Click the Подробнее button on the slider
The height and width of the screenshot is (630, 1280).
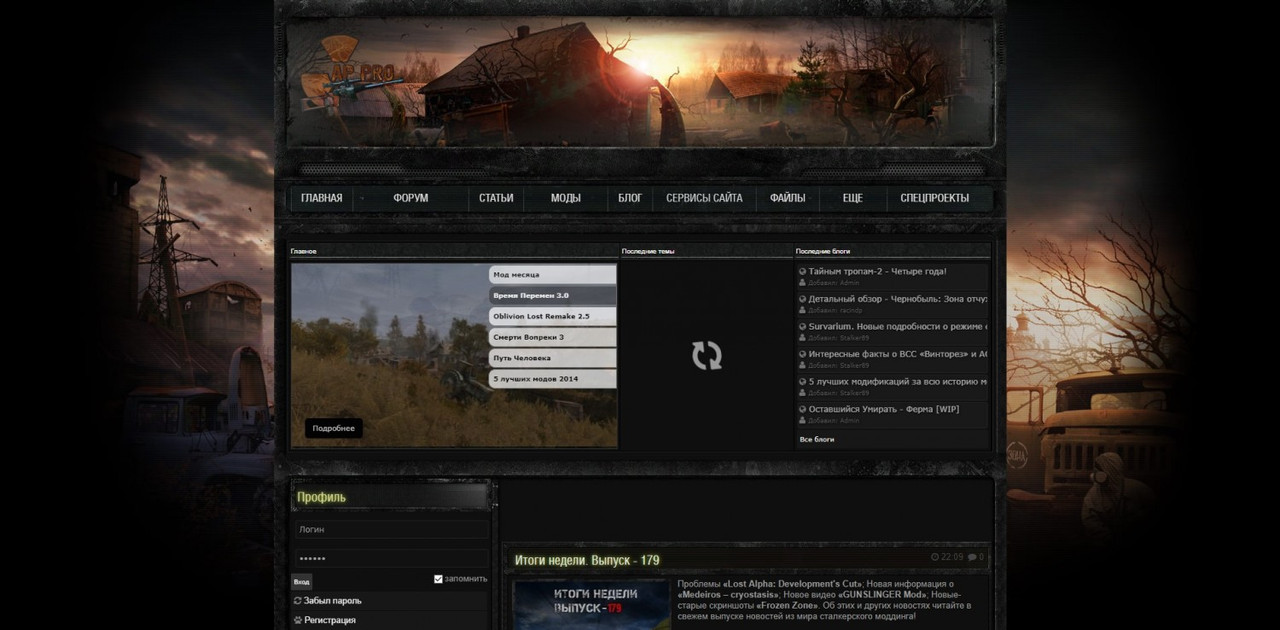pos(333,428)
